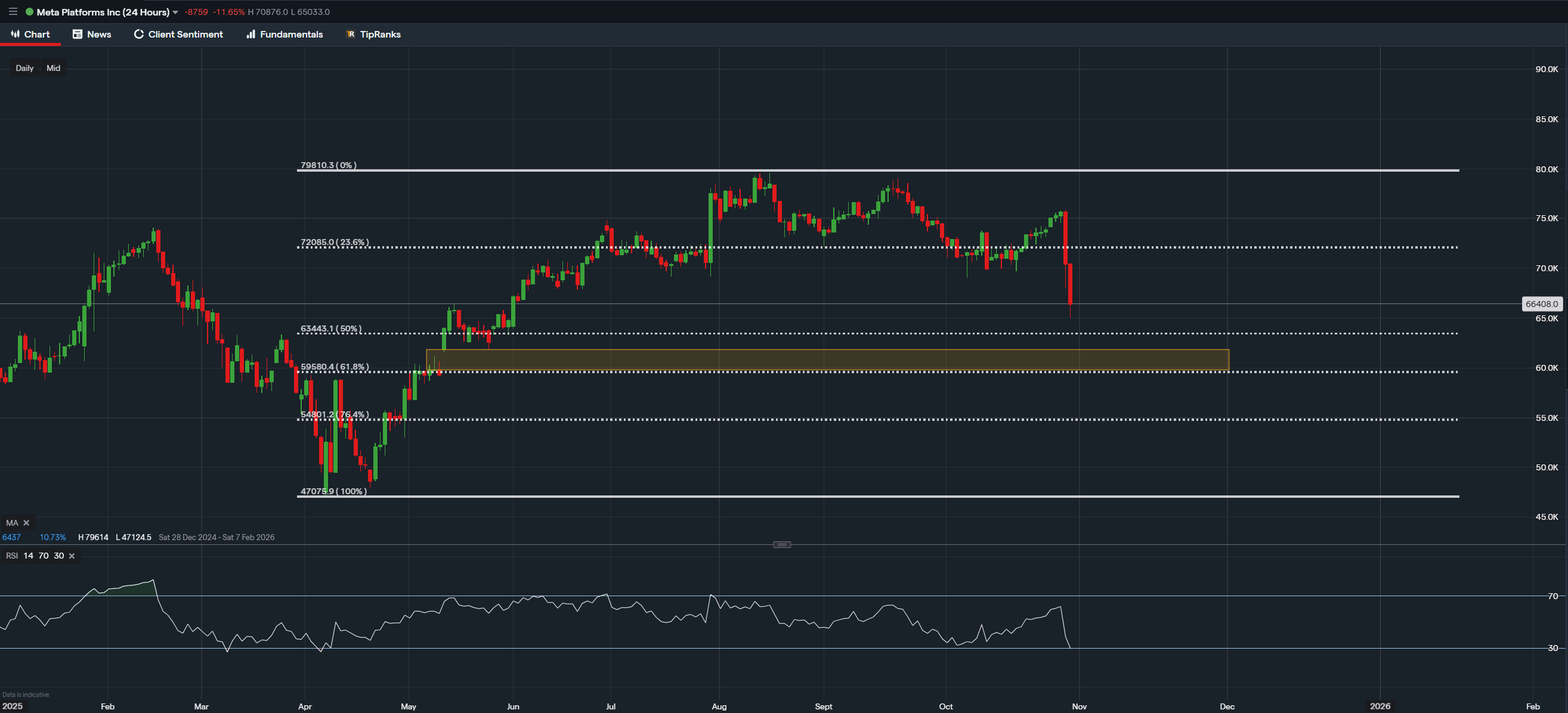This screenshot has width=1568, height=713.
Task: Click the TipRanks TR logo icon
Action: 350,34
